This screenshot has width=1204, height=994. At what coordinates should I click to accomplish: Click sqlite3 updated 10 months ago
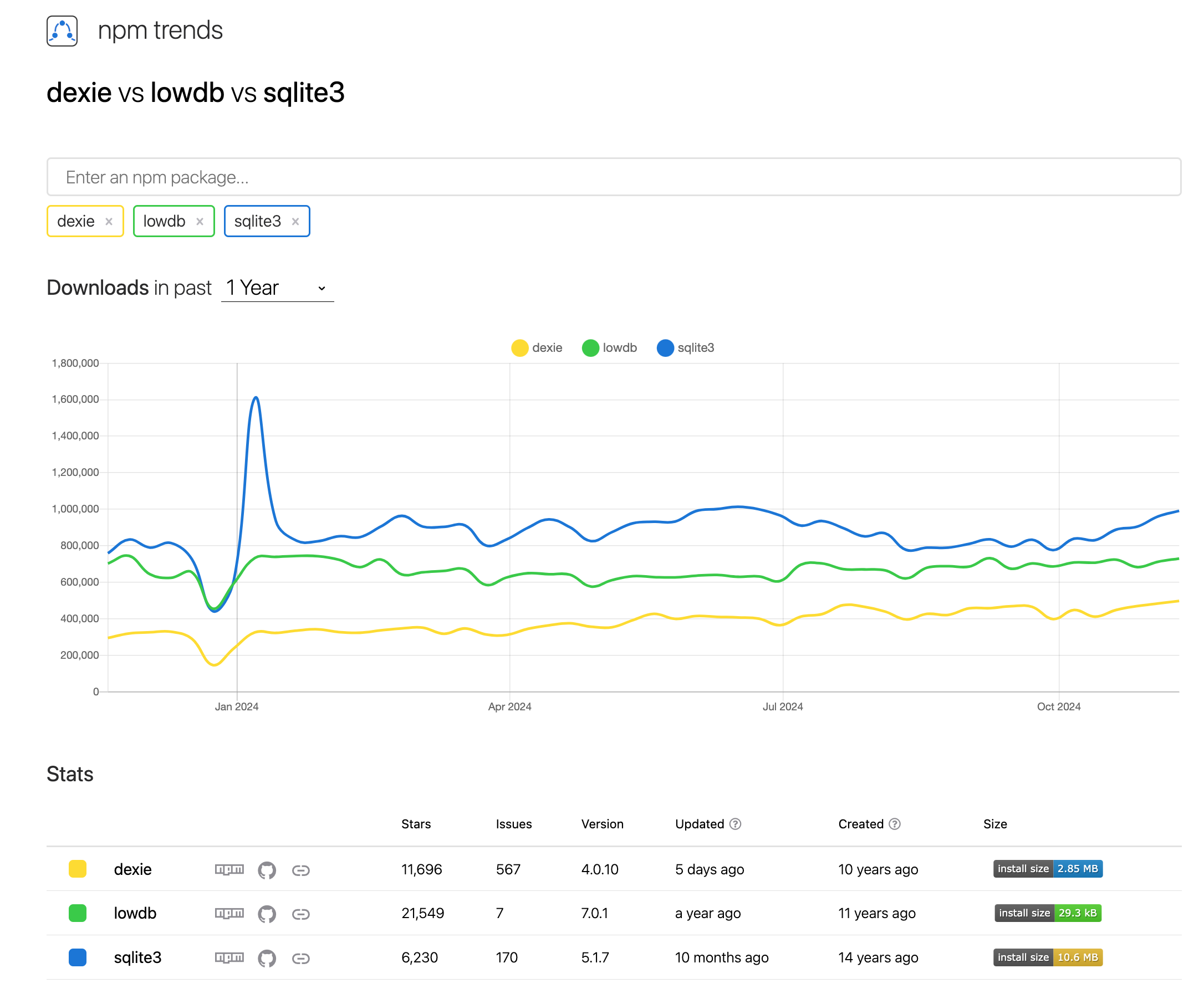pos(722,957)
